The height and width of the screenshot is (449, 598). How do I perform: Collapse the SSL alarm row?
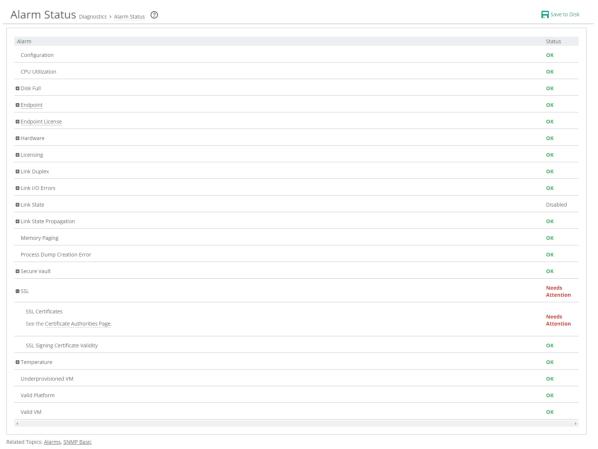(18, 291)
